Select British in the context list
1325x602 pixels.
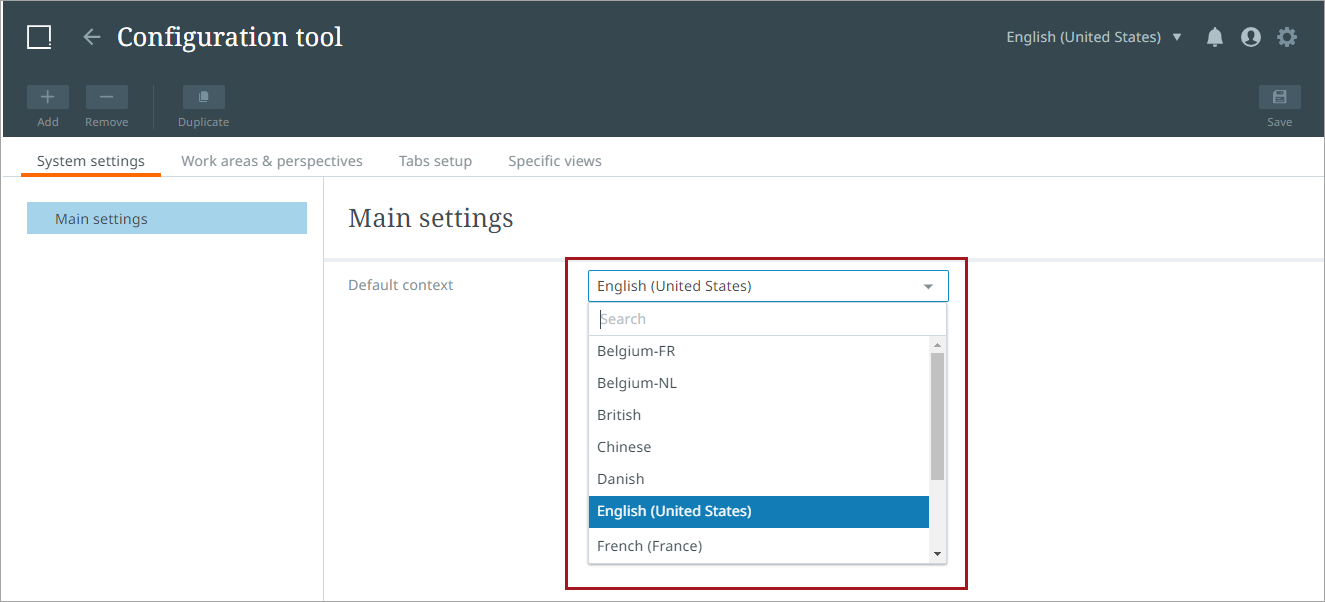click(x=759, y=415)
